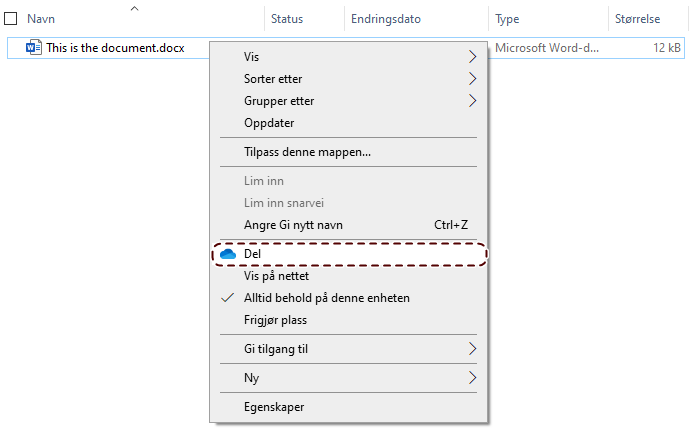Click the Type column header
This screenshot has width=690, height=433.
[508, 19]
